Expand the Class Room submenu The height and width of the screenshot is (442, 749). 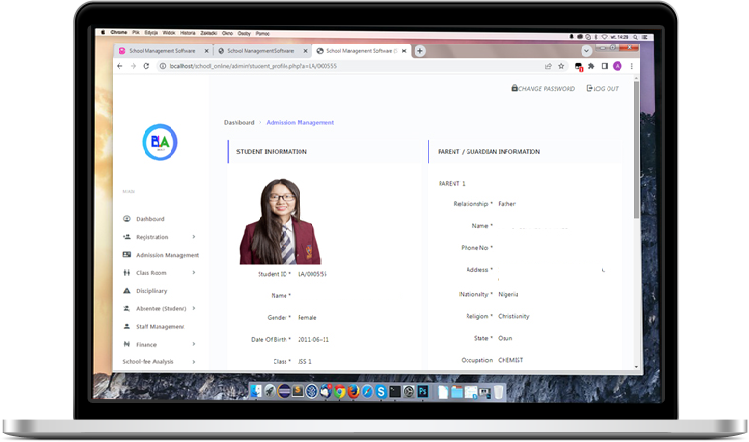[193, 273]
